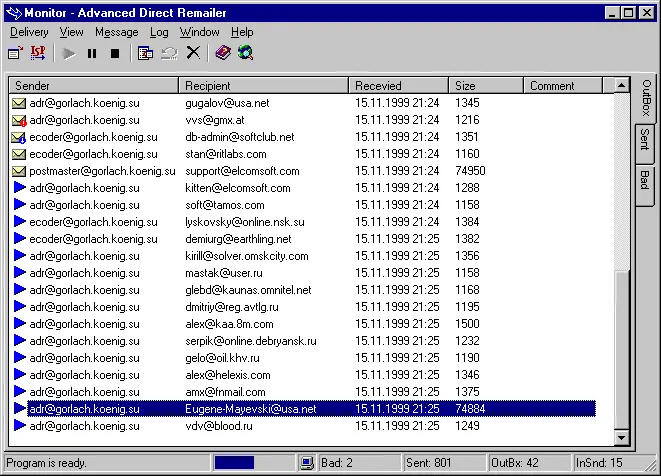Open the Log menu
This screenshot has width=661, height=476.
(159, 32)
